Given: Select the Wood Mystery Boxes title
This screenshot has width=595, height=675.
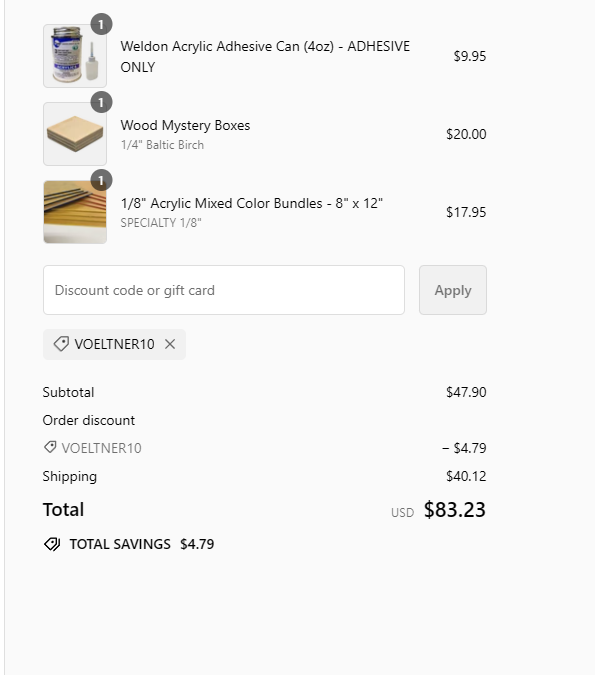Looking at the screenshot, I should click(x=185, y=125).
